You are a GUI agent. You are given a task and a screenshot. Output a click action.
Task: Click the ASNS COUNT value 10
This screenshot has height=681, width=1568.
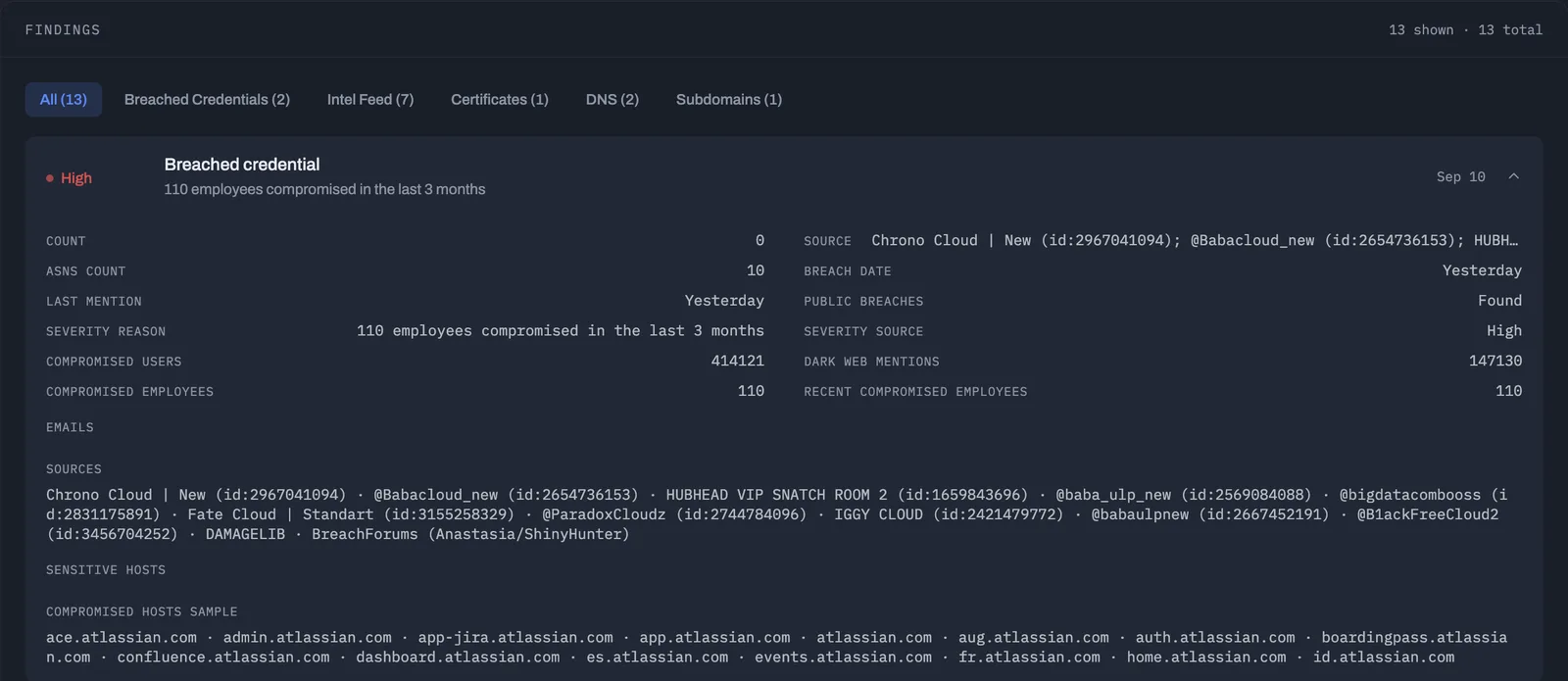pos(756,270)
